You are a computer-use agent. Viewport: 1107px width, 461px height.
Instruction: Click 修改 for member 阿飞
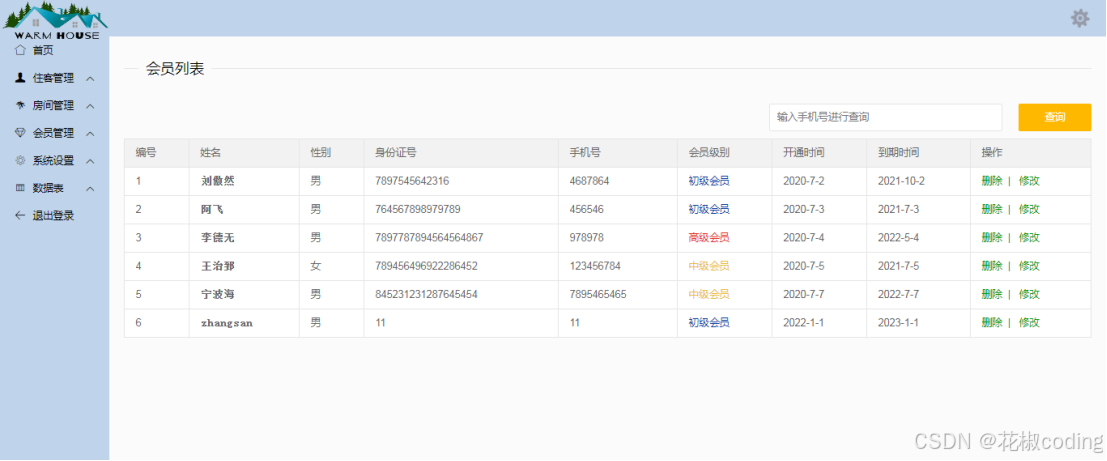coord(1029,209)
